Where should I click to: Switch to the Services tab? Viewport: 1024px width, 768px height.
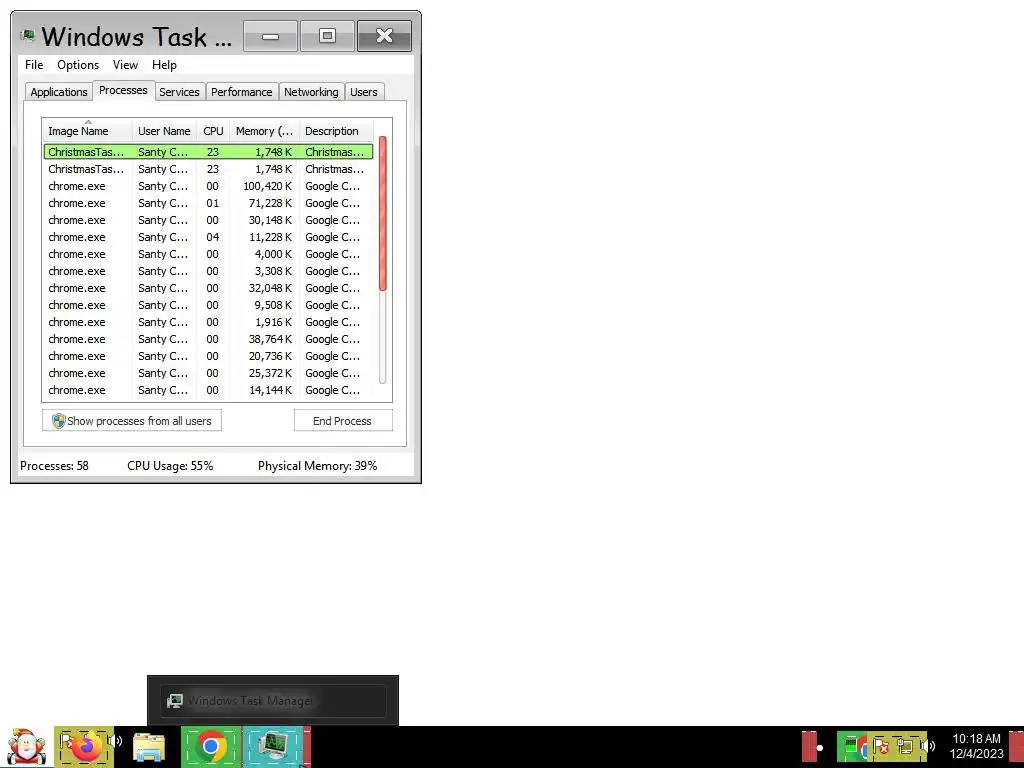180,92
